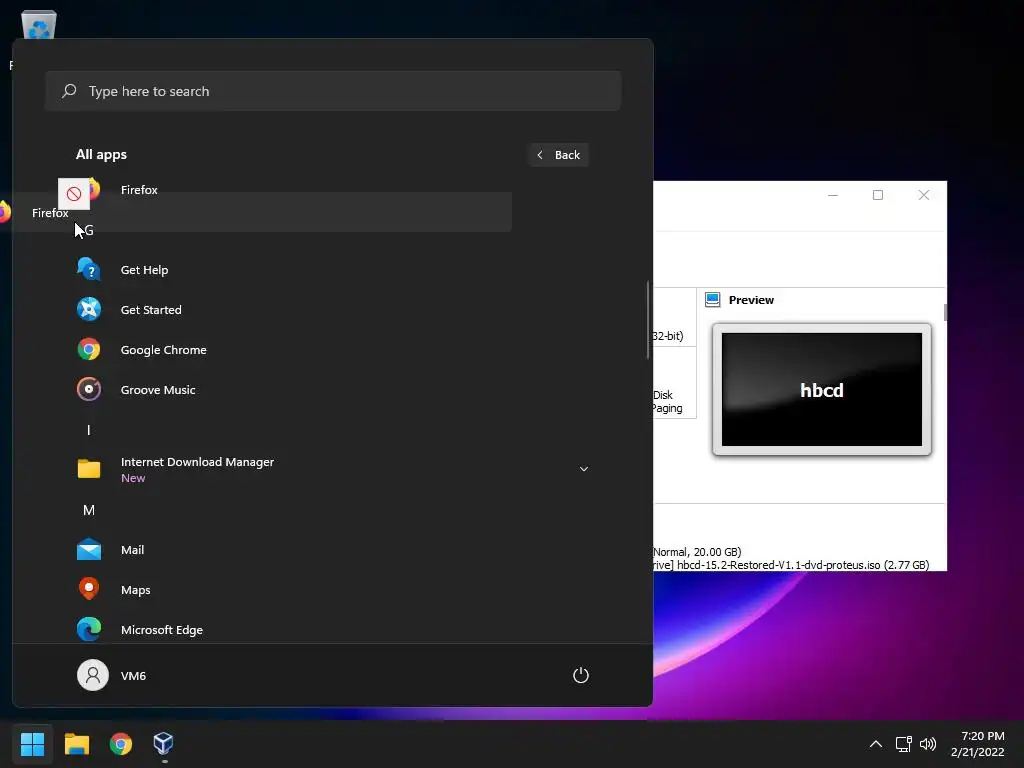Click the VirtualBox details scrollbar
The image size is (1024, 768).
[945, 312]
